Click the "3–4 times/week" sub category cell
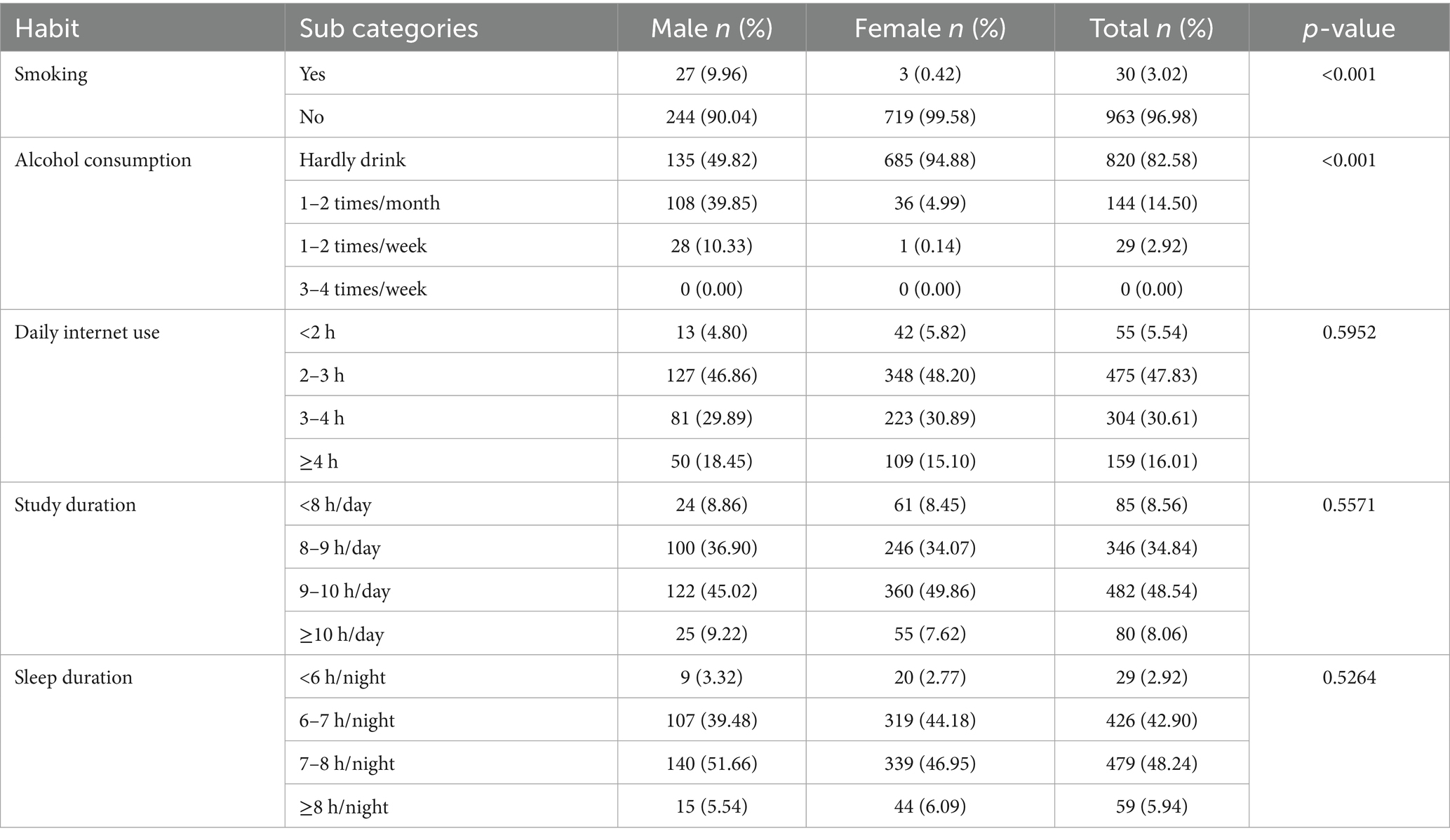This screenshot has width=1450, height=840. (363, 289)
